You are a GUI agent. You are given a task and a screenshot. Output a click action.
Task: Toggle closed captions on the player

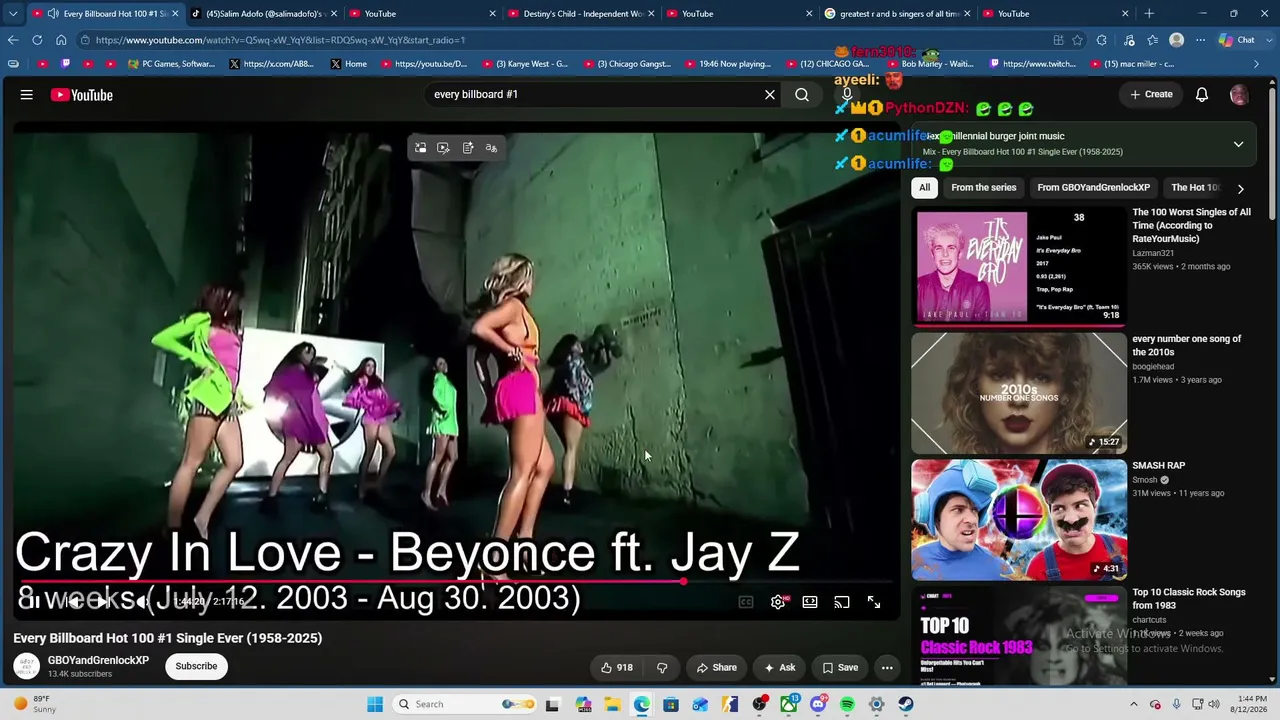click(x=746, y=602)
